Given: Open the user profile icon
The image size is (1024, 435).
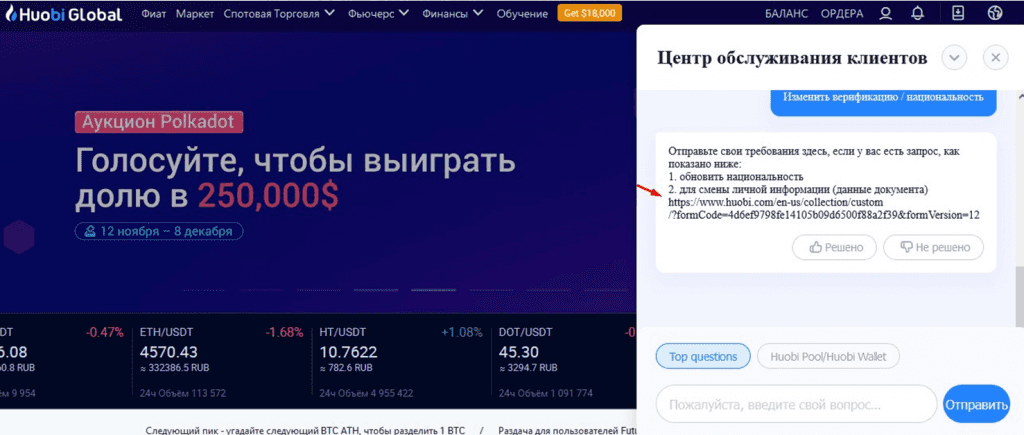Looking at the screenshot, I should (x=886, y=13).
